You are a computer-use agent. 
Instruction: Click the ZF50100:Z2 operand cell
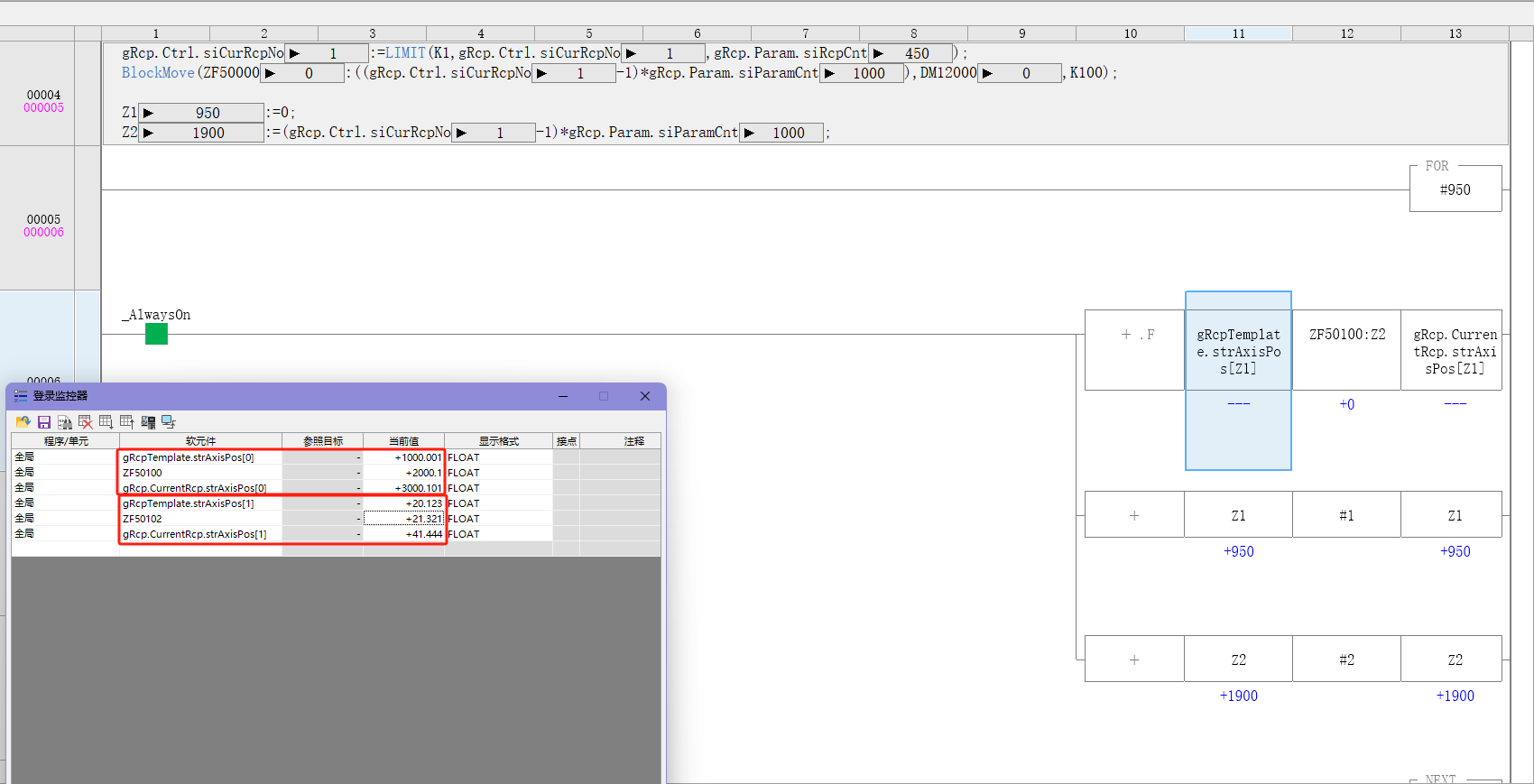tap(1346, 335)
